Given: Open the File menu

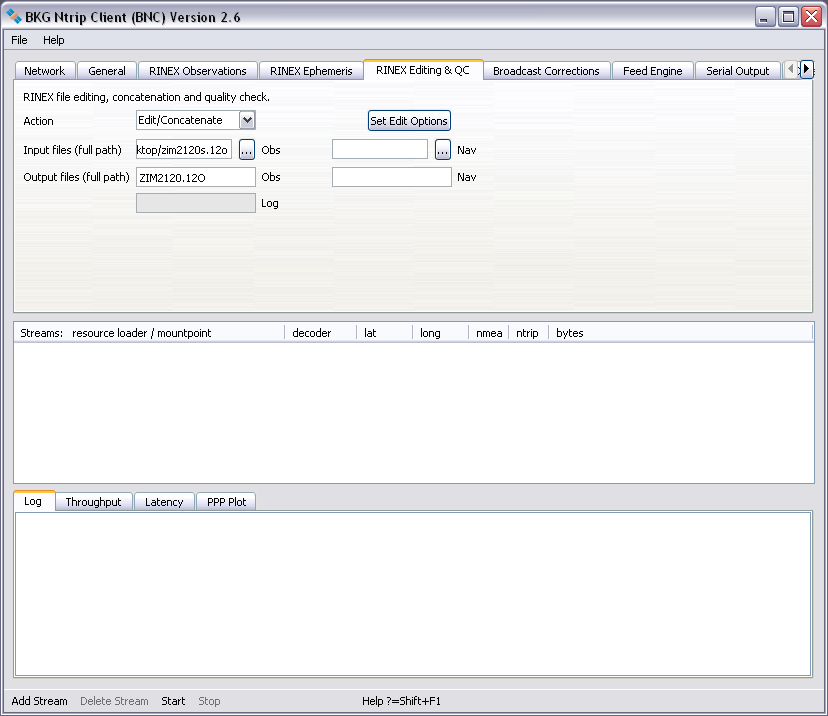Looking at the screenshot, I should [19, 40].
